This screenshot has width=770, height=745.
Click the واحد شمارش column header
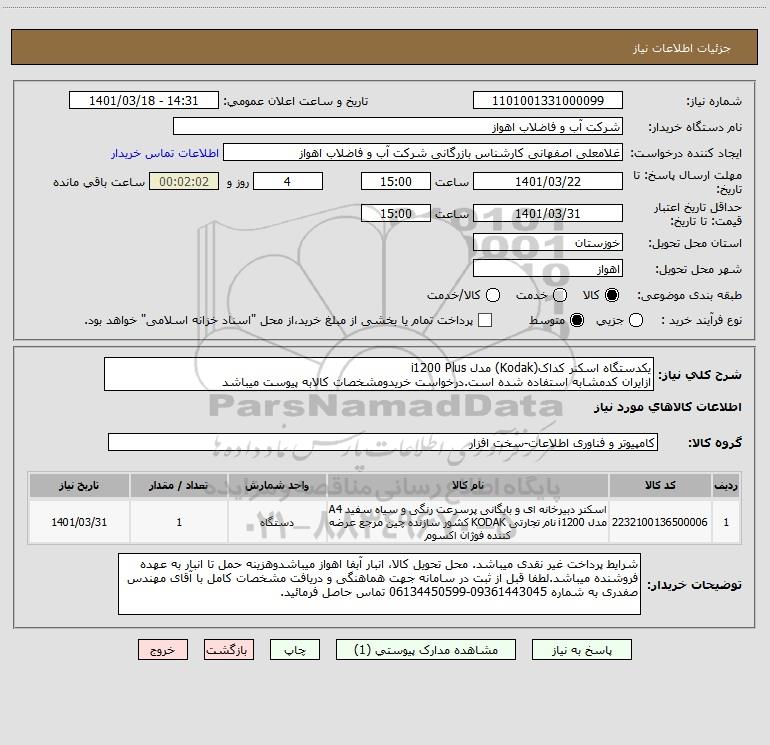tap(277, 485)
